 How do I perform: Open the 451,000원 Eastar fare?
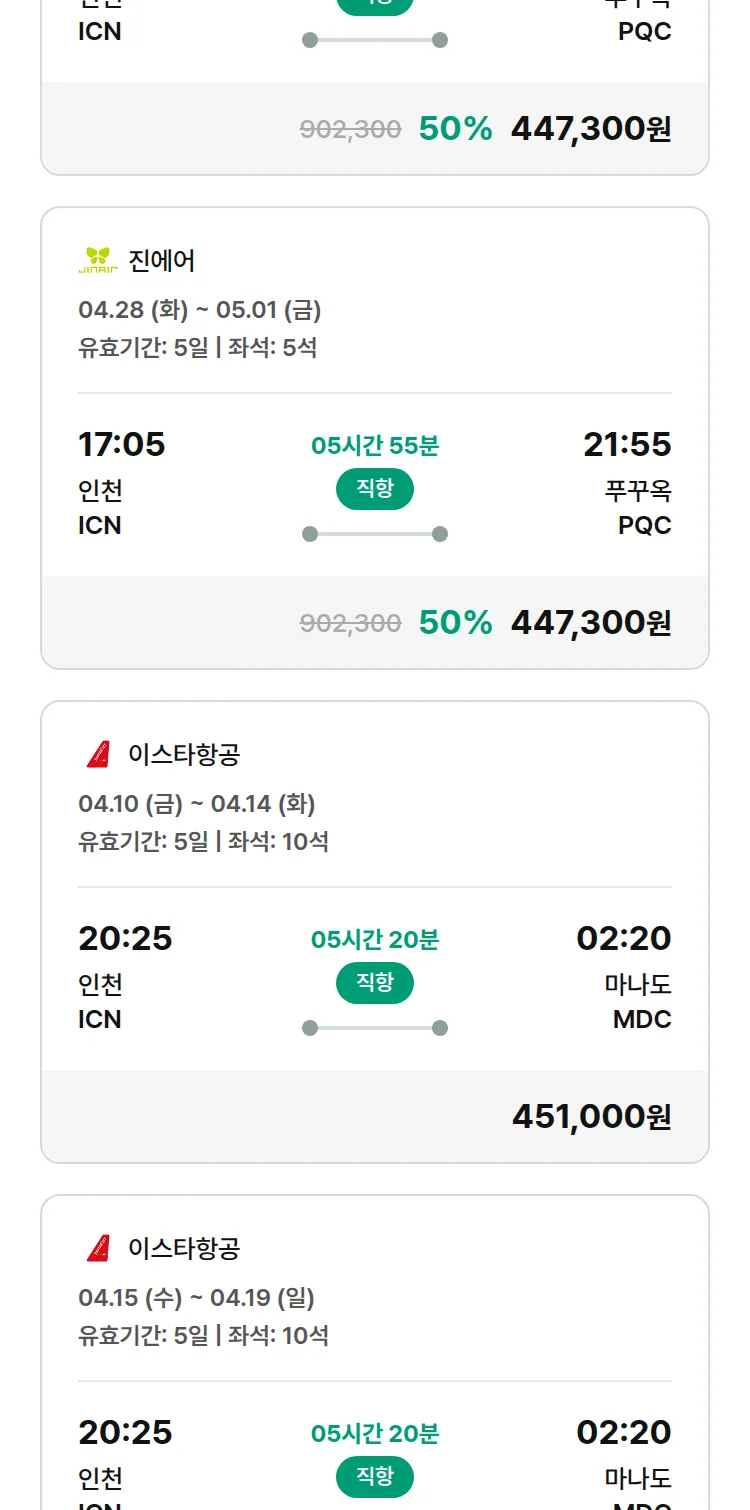pos(591,1117)
